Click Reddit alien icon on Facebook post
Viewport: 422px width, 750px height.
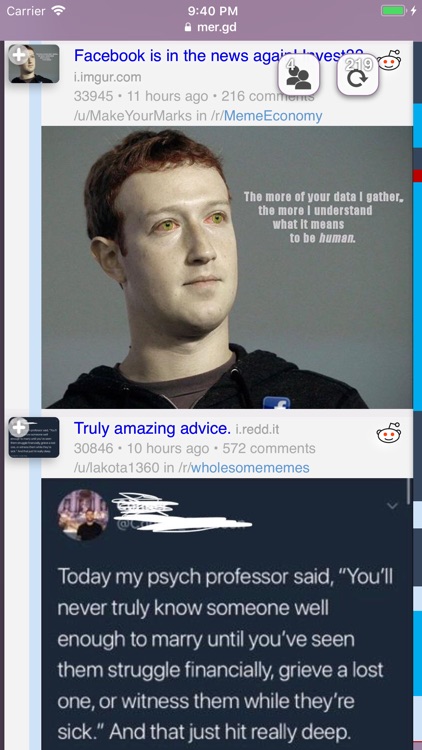pos(389,60)
